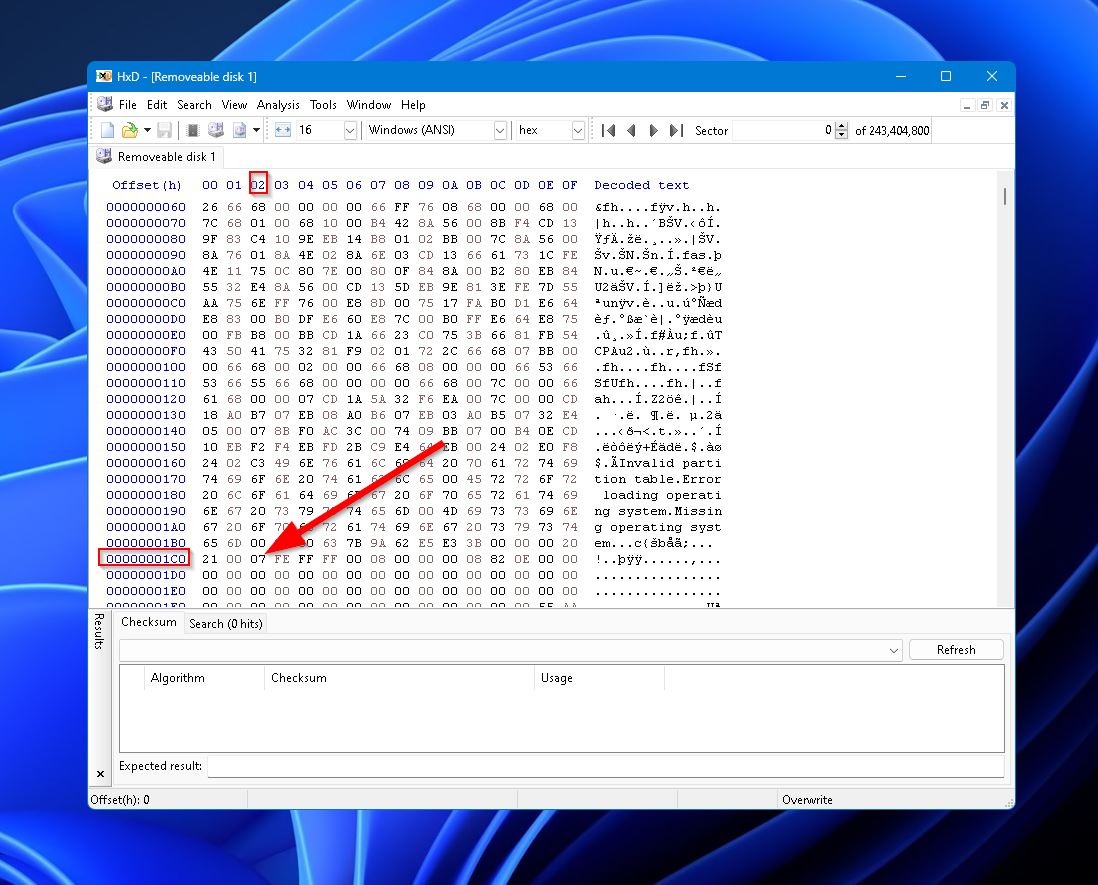Expand the bytes per row dropdown
The image size is (1098, 885).
coord(350,130)
